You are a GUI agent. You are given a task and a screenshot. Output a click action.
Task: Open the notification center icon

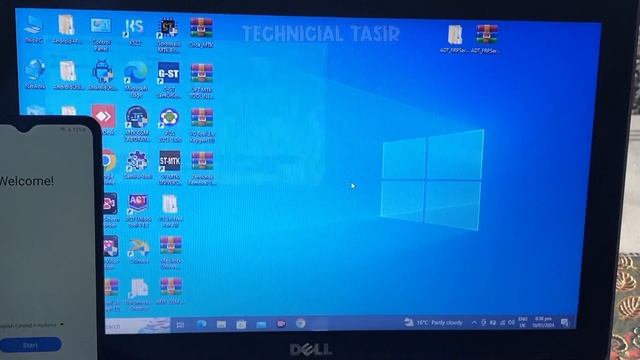pos(565,323)
